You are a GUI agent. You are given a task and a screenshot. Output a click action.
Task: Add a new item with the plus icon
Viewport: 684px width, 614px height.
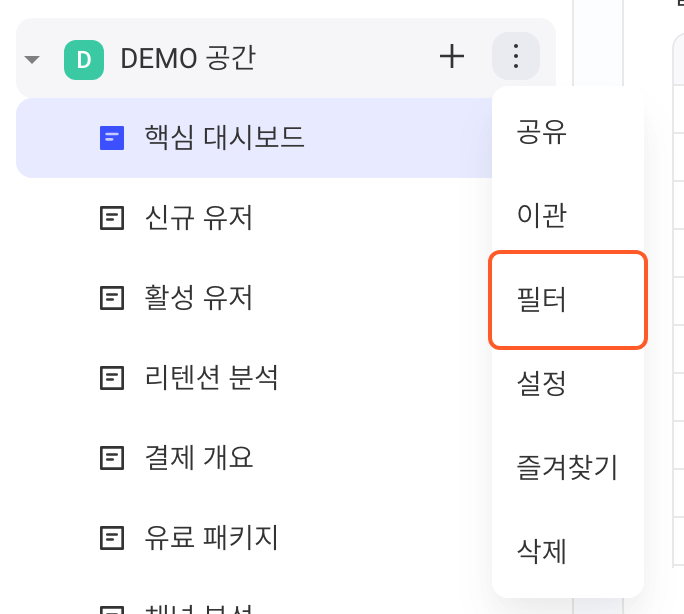click(451, 56)
